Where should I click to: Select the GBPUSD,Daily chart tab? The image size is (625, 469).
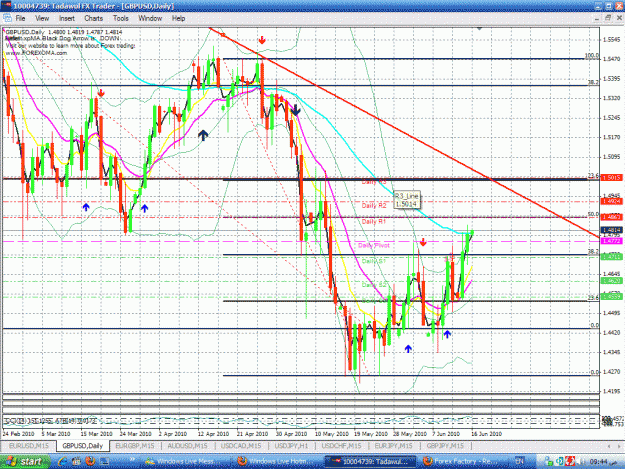click(x=83, y=445)
